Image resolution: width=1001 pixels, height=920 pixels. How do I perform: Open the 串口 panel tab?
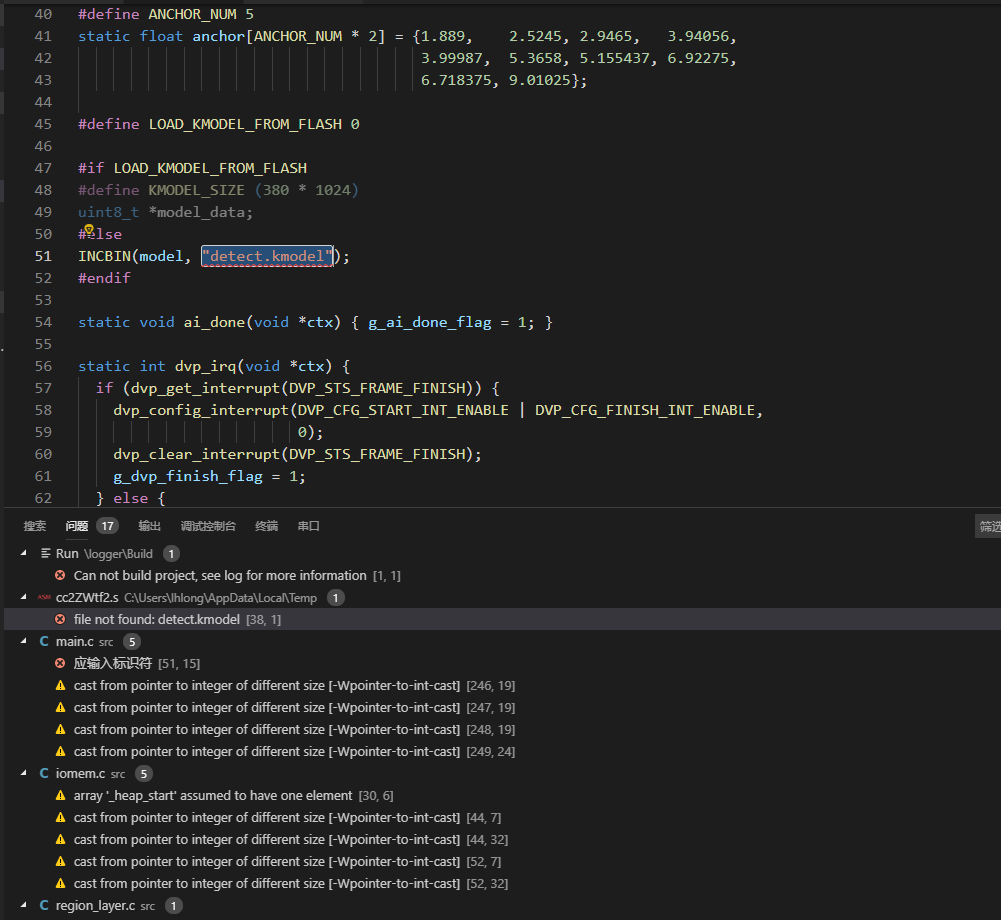[x=308, y=525]
